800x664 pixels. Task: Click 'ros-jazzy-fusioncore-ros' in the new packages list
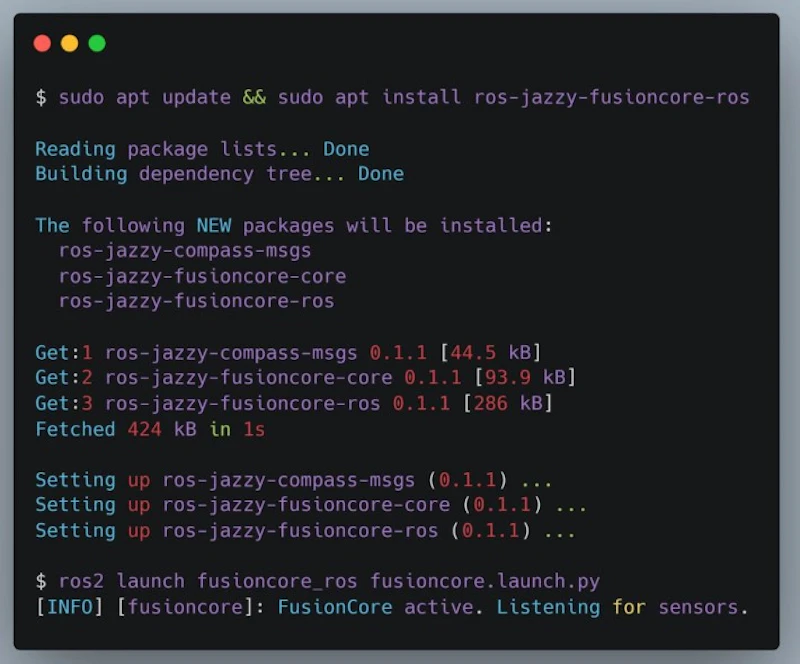click(x=196, y=301)
